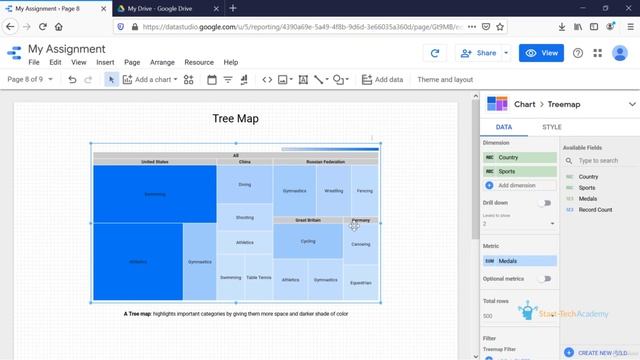The height and width of the screenshot is (360, 640).
Task: Insert a text box
Action: tap(303, 80)
